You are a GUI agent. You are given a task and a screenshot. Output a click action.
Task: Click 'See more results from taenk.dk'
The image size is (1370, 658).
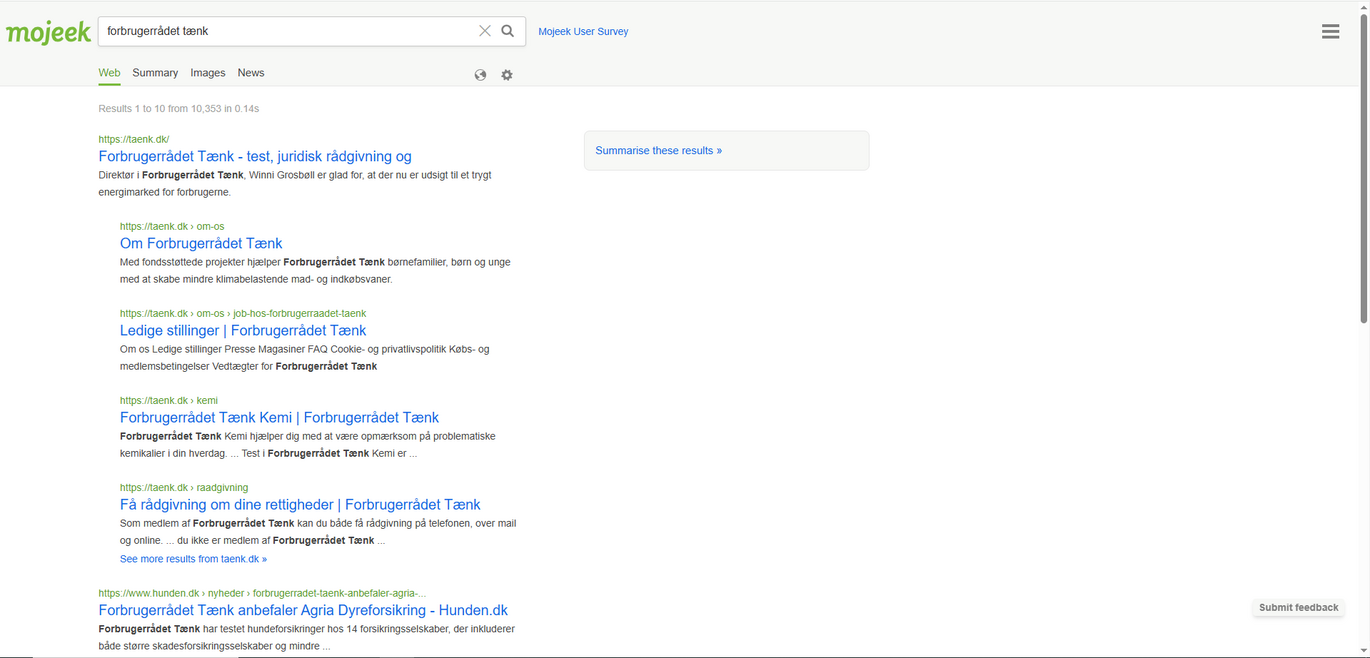pos(193,559)
